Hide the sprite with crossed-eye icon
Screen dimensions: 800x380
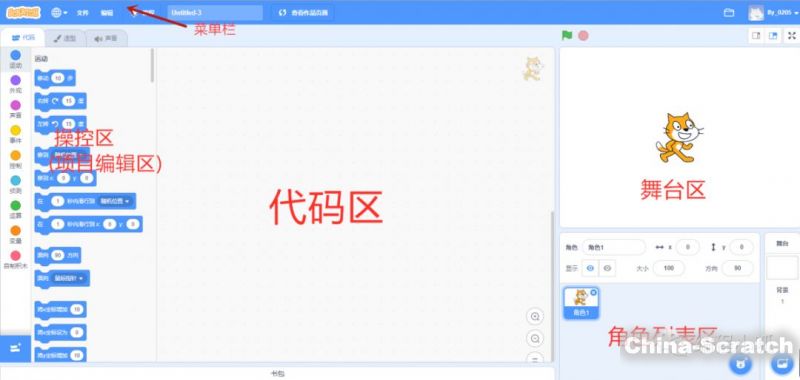pyautogui.click(x=607, y=268)
